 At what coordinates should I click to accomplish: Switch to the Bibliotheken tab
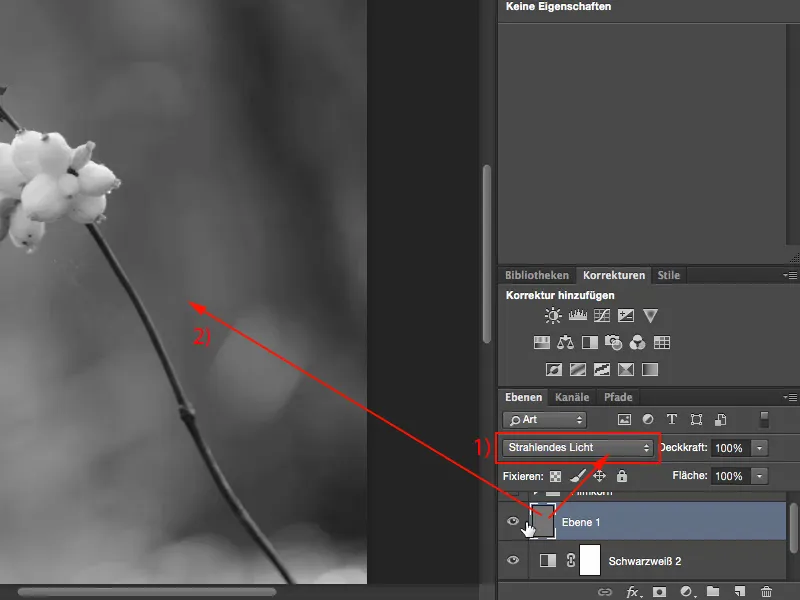coord(537,276)
